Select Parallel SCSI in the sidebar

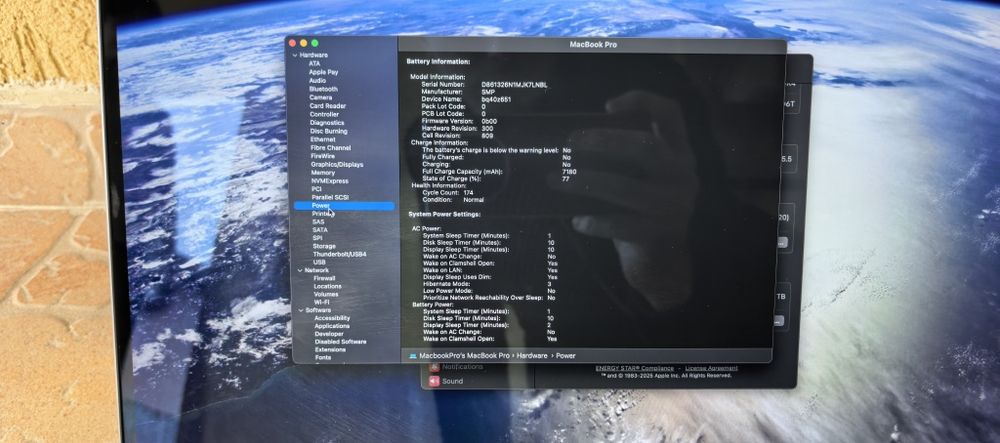(x=330, y=198)
